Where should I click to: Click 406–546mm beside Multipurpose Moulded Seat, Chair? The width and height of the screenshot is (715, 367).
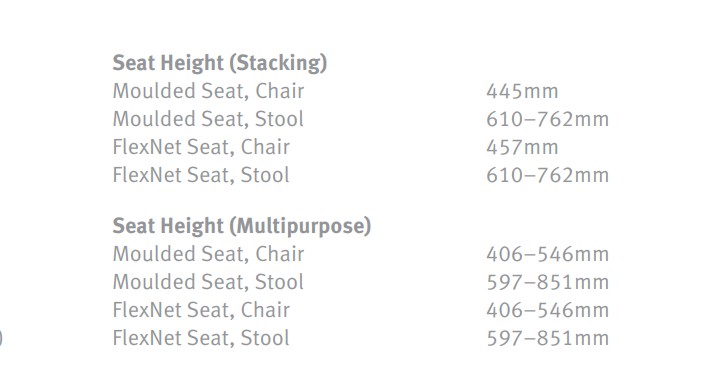tap(548, 255)
